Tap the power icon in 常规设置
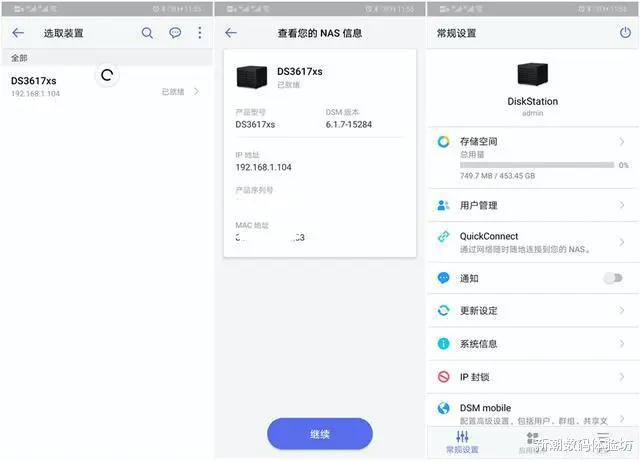Screen dimensions: 640x461 tap(625, 33)
